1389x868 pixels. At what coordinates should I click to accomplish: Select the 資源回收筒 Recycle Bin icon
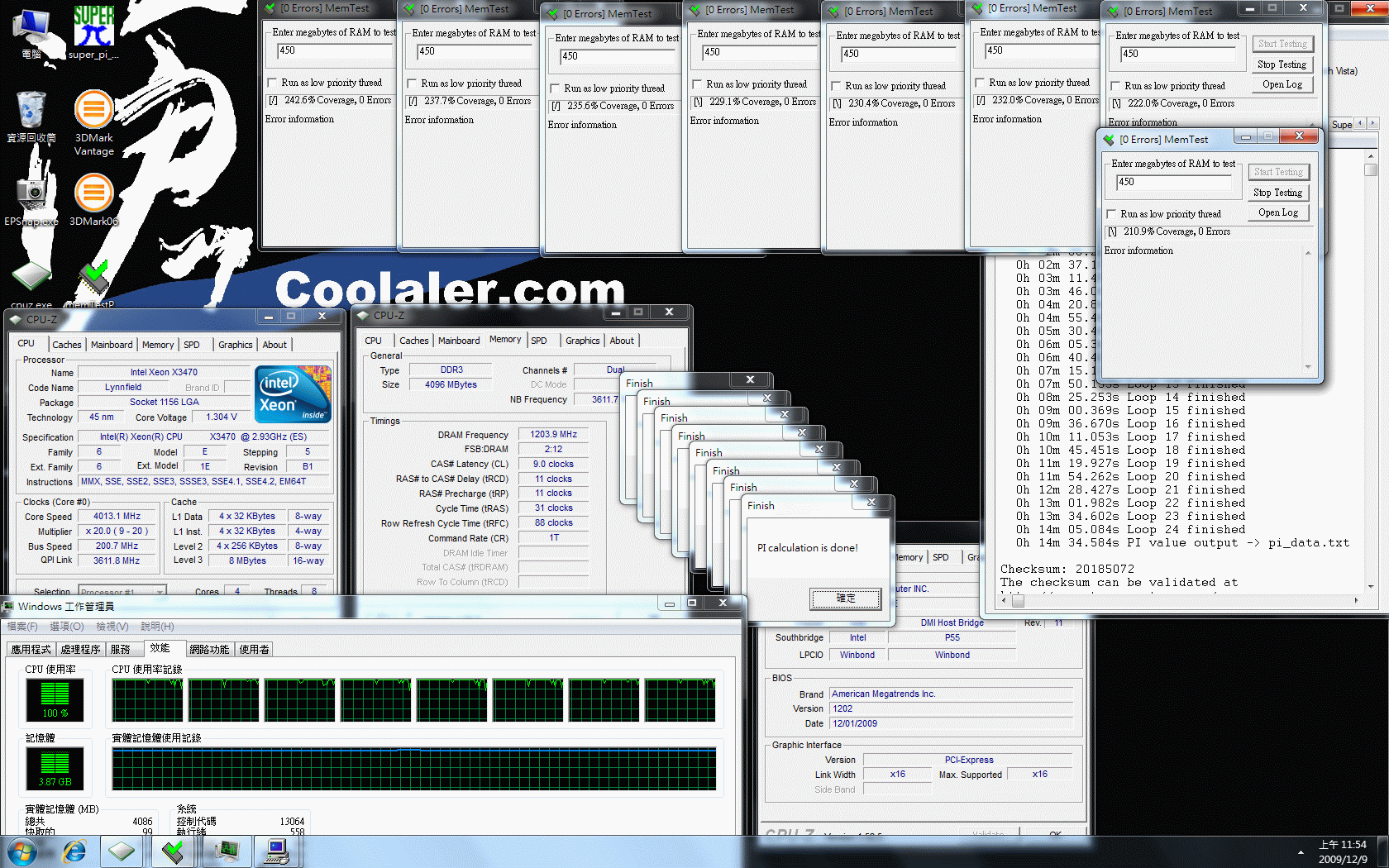(31, 117)
